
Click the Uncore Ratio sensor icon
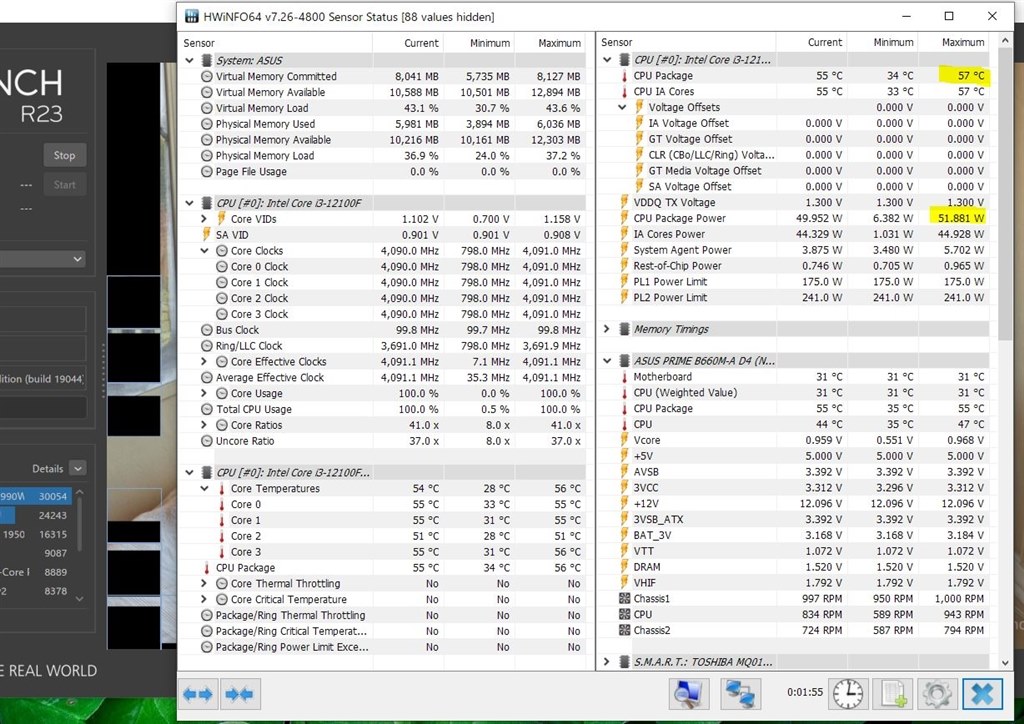(206, 441)
